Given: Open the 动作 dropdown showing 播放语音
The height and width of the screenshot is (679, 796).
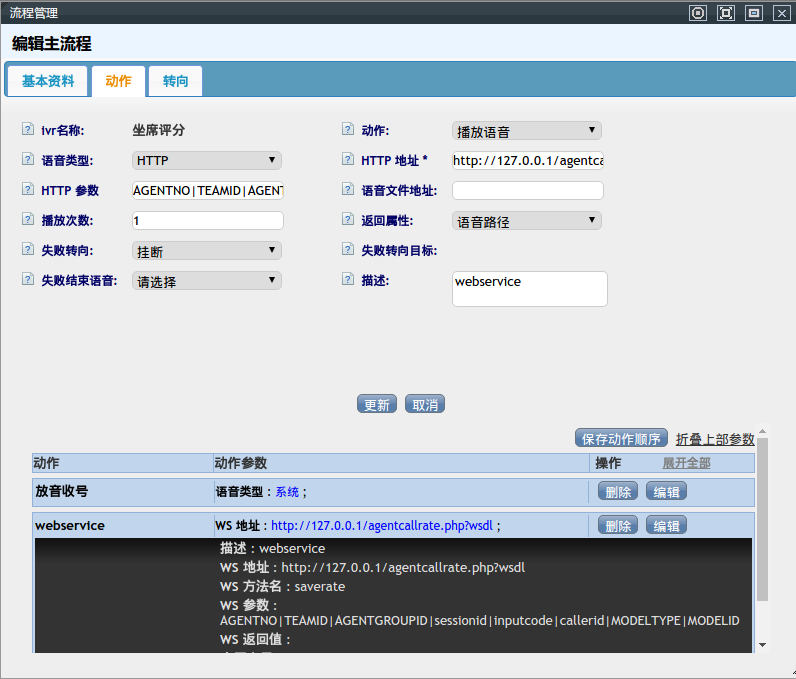Looking at the screenshot, I should (527, 131).
